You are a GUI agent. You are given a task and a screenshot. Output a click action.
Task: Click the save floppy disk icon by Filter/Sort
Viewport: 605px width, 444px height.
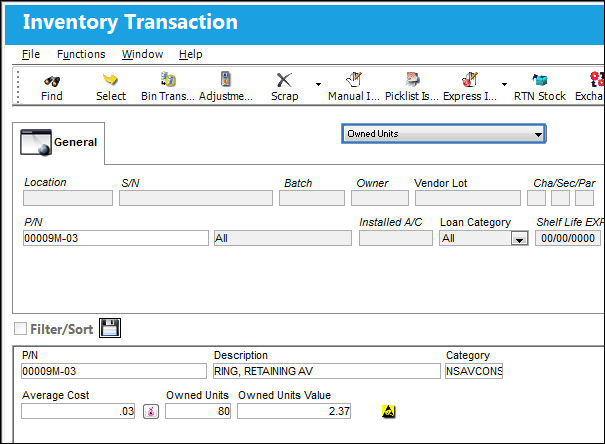pos(110,328)
